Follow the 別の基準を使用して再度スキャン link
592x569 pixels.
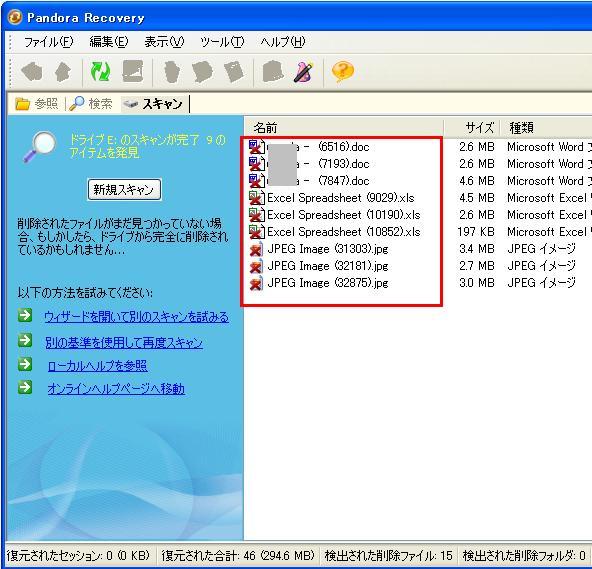(124, 342)
